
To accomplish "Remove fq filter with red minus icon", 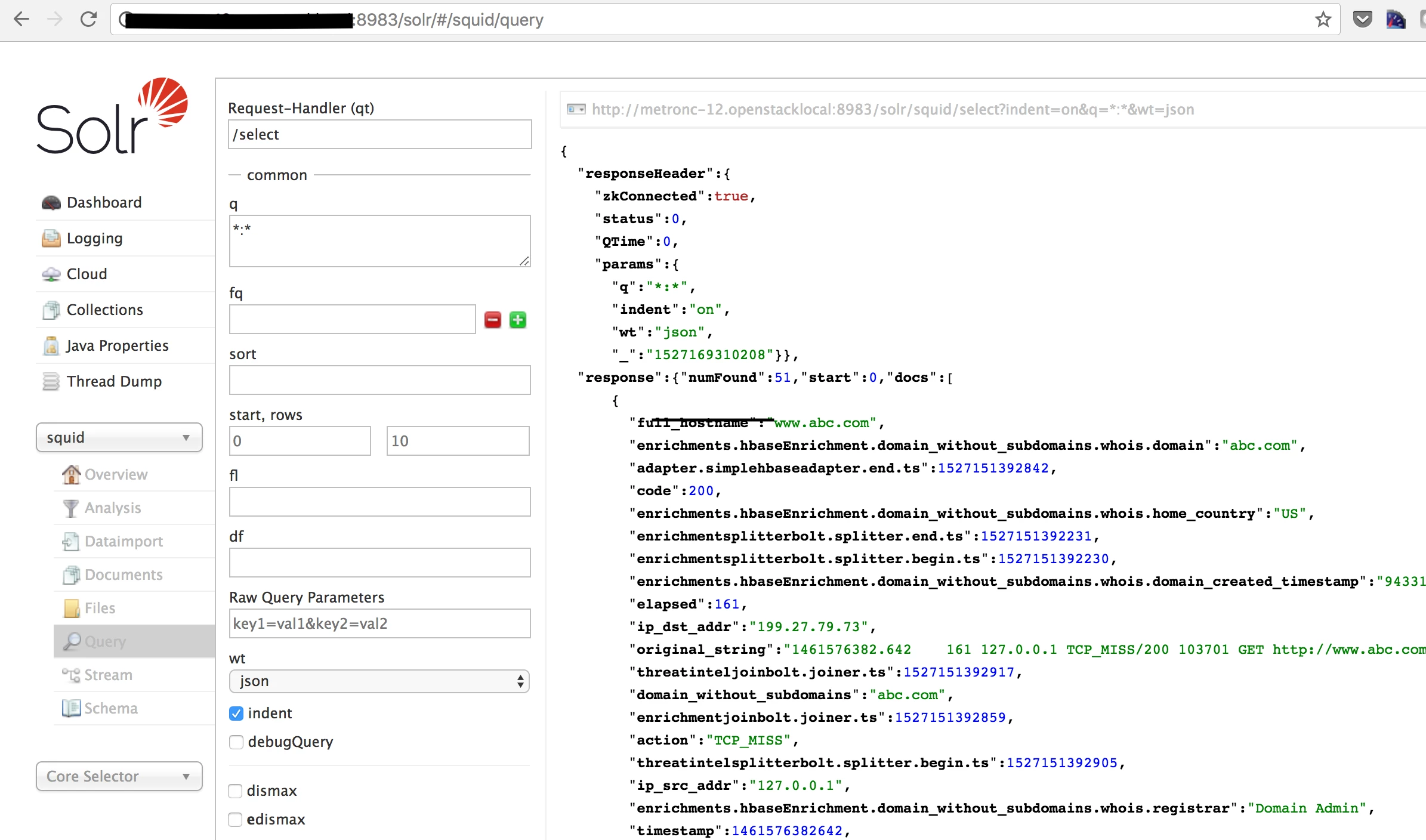I will [493, 320].
